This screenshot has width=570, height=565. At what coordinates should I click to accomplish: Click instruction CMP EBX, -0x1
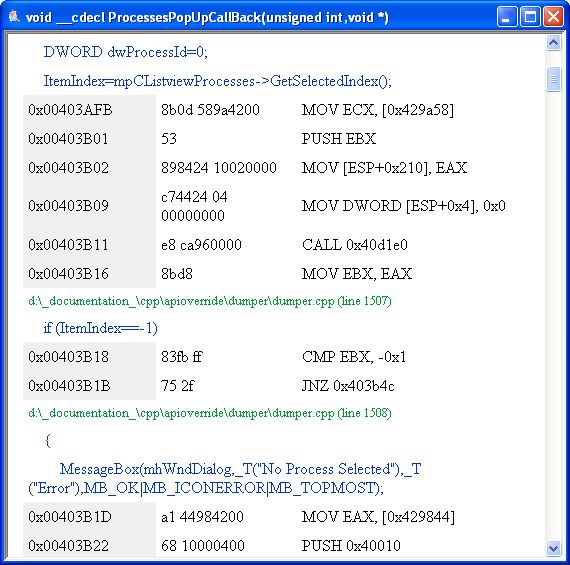click(x=354, y=357)
